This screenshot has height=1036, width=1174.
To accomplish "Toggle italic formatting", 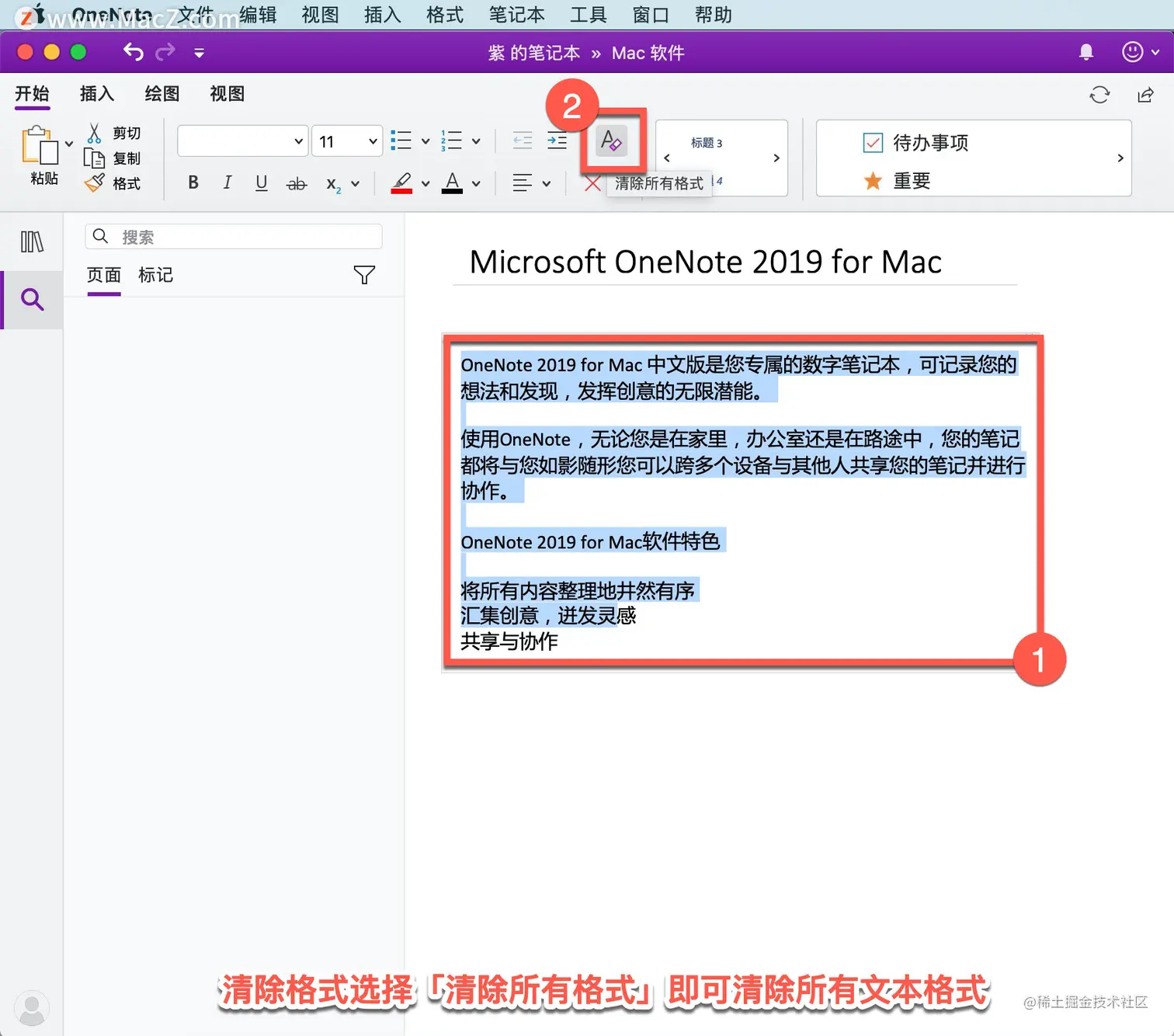I will (x=228, y=183).
